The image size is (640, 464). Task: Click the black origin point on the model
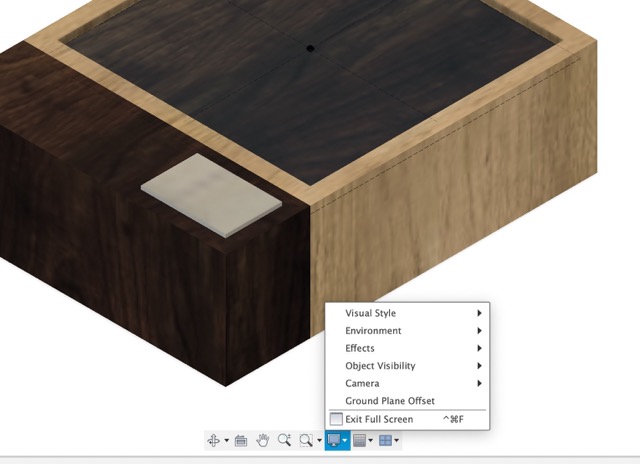click(x=310, y=49)
